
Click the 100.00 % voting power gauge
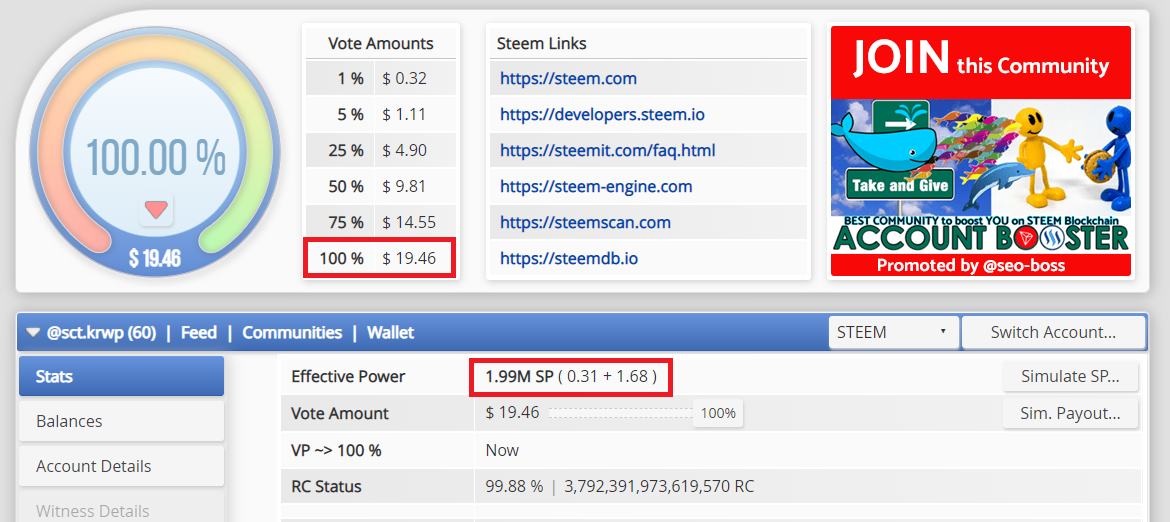(x=156, y=153)
